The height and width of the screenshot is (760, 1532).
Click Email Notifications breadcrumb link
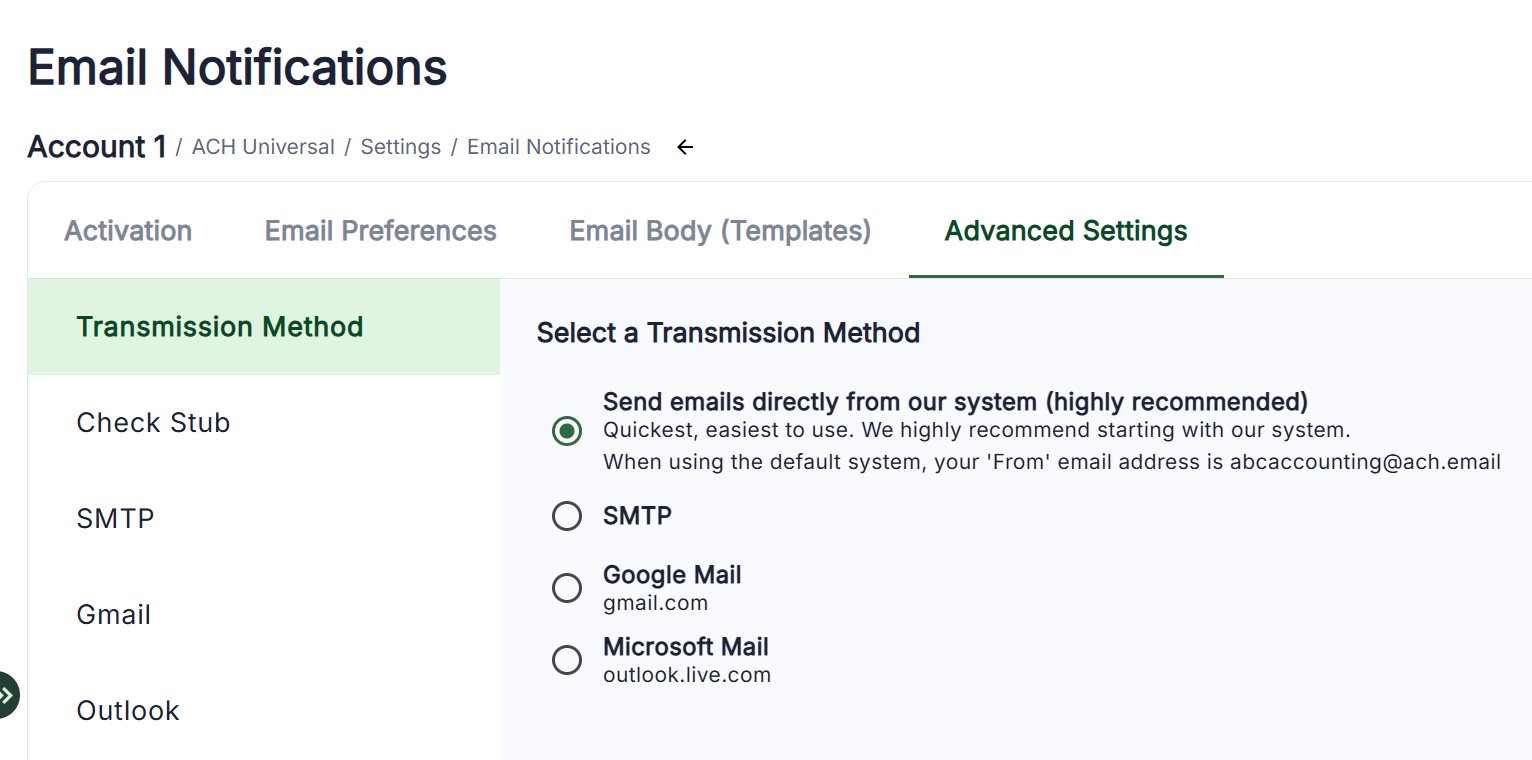[x=558, y=147]
